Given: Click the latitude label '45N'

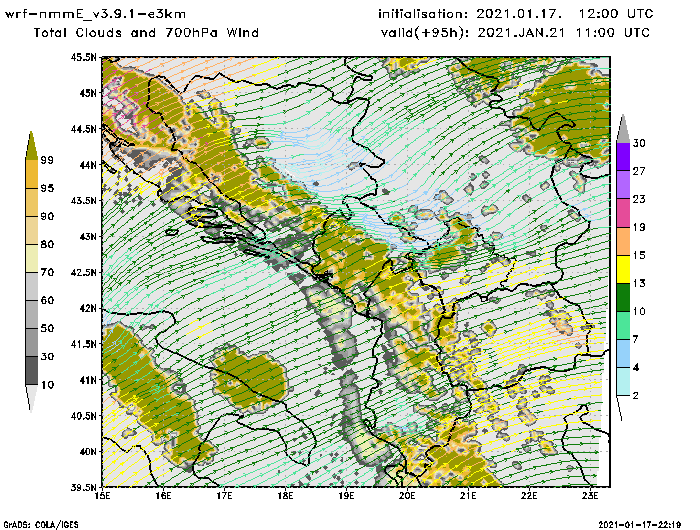Looking at the screenshot, I should tap(88, 93).
